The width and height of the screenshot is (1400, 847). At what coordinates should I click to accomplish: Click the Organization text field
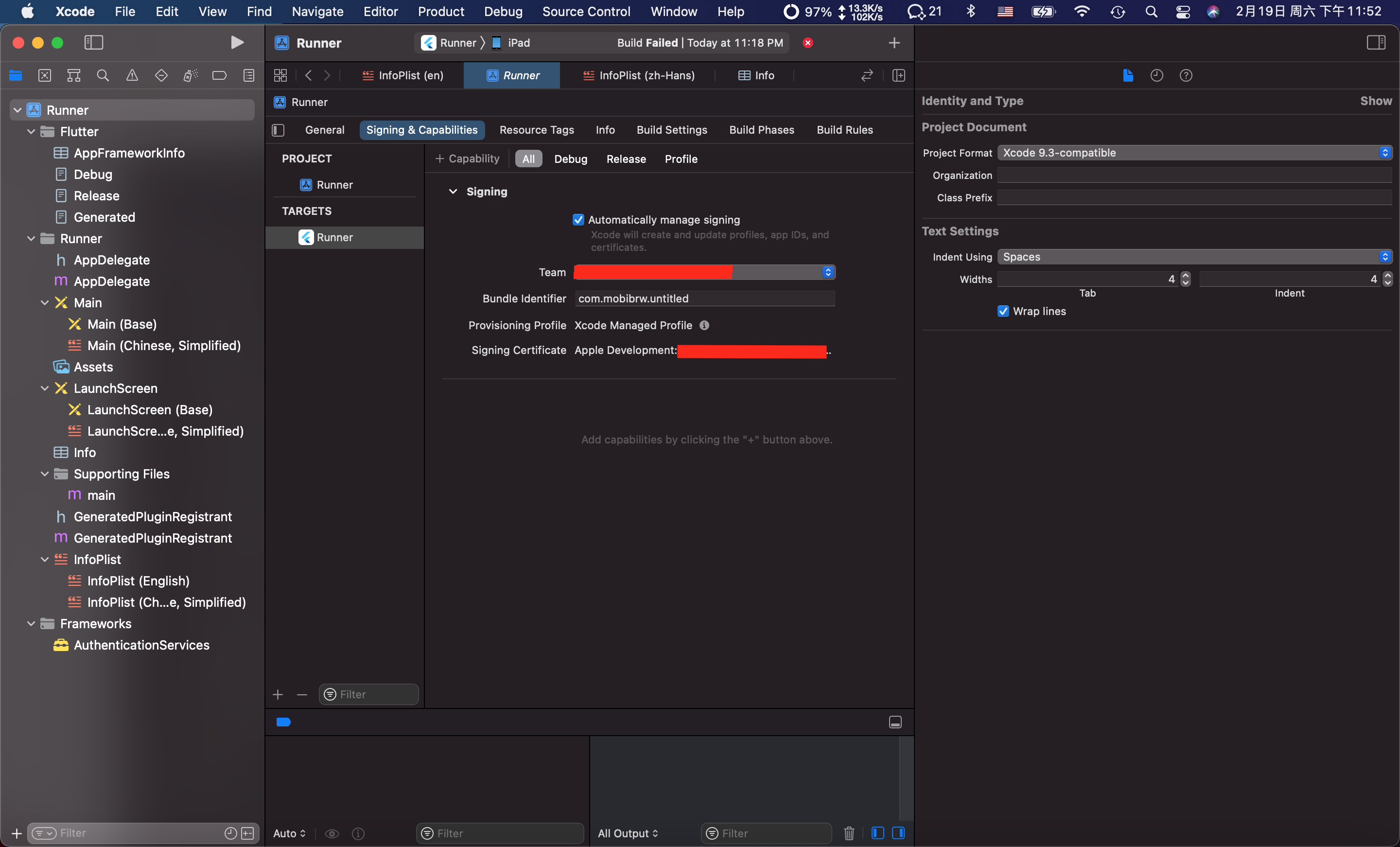(x=1195, y=176)
